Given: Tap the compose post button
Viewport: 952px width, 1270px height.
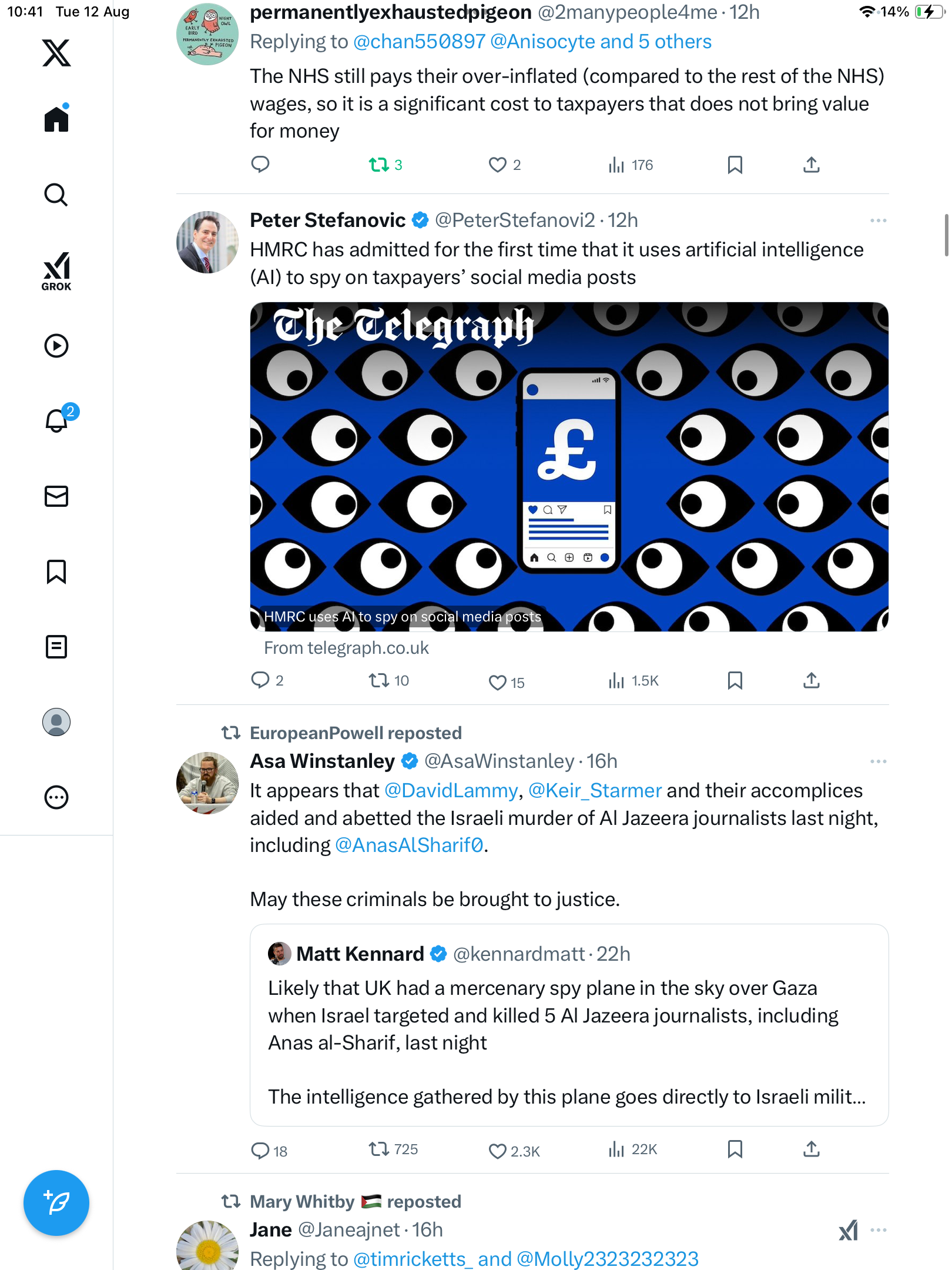Looking at the screenshot, I should (56, 1203).
